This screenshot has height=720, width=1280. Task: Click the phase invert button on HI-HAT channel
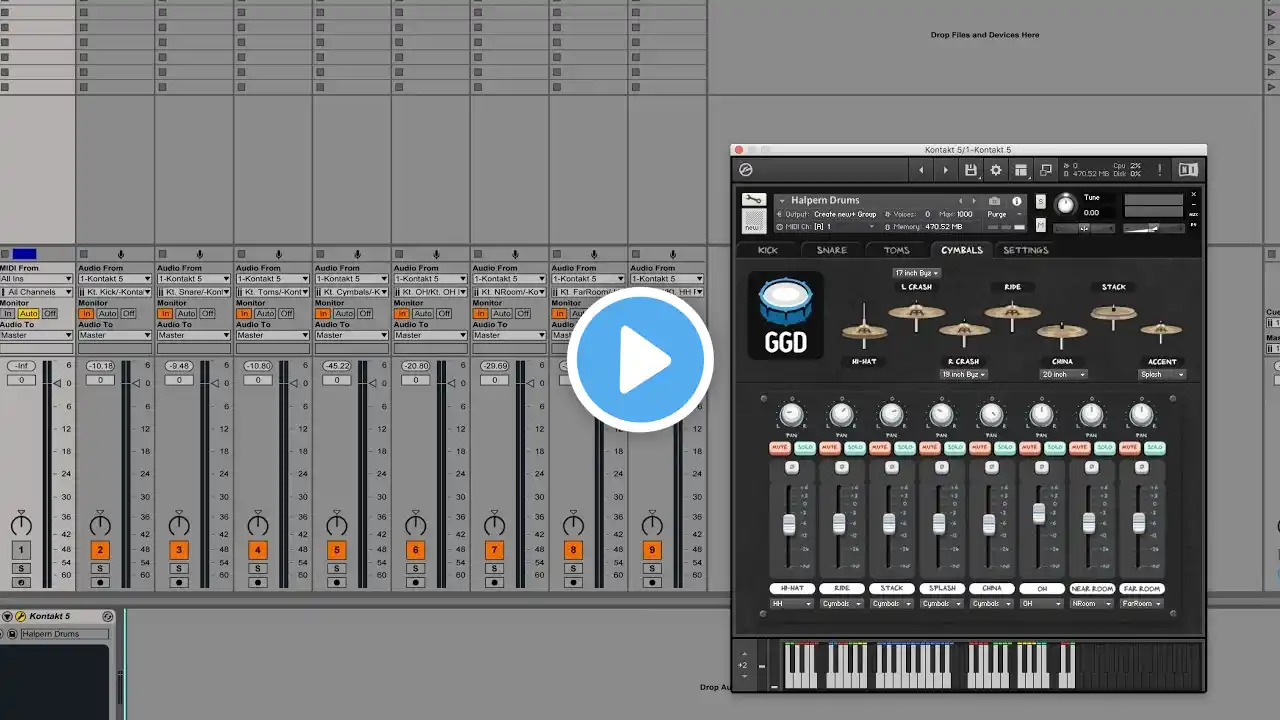[x=791, y=467]
